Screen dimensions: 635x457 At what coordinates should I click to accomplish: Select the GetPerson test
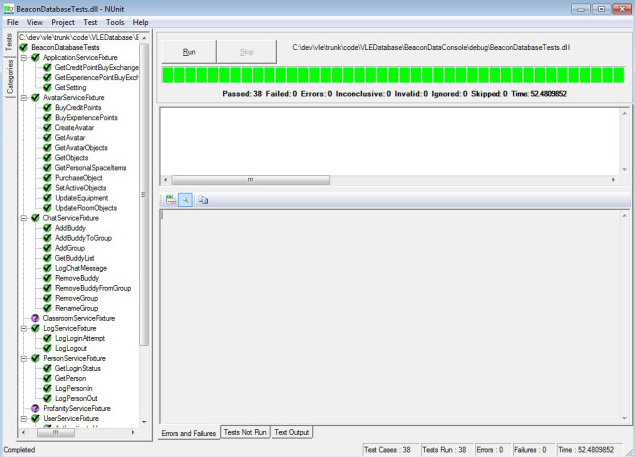(x=70, y=378)
